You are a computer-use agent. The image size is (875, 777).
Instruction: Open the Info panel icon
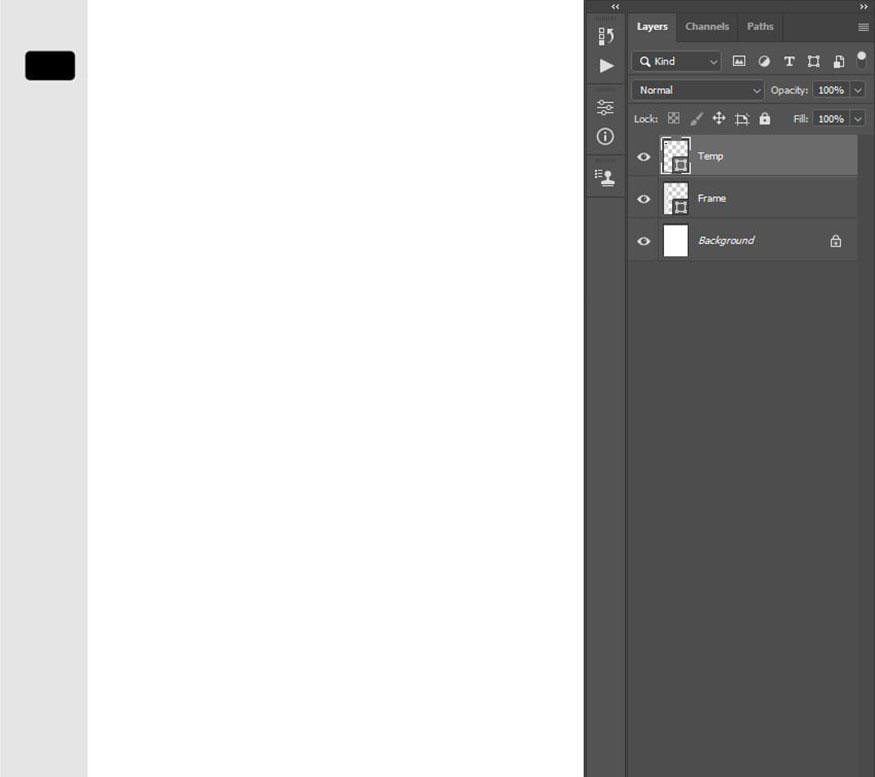click(605, 137)
